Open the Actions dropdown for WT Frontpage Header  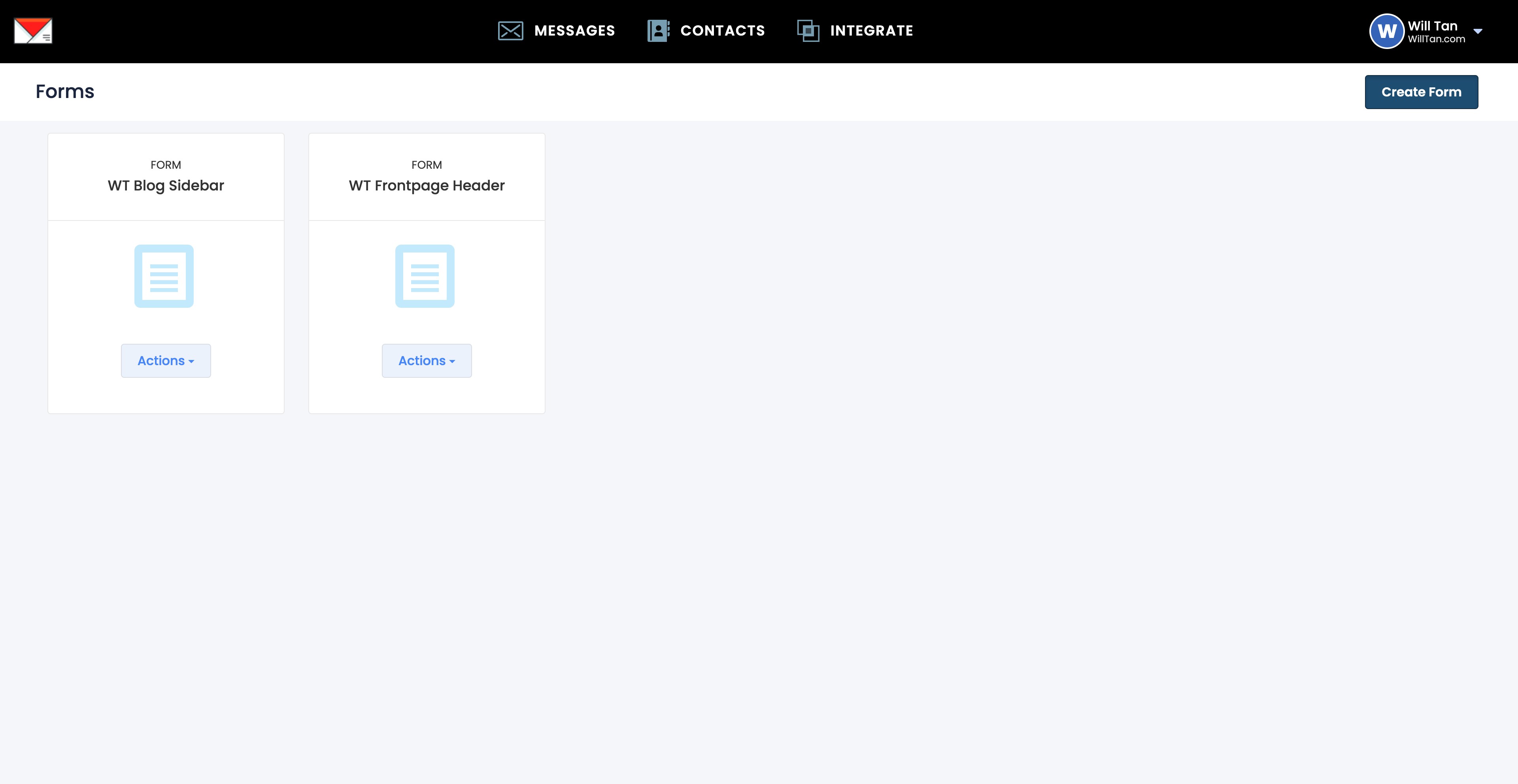coord(427,360)
